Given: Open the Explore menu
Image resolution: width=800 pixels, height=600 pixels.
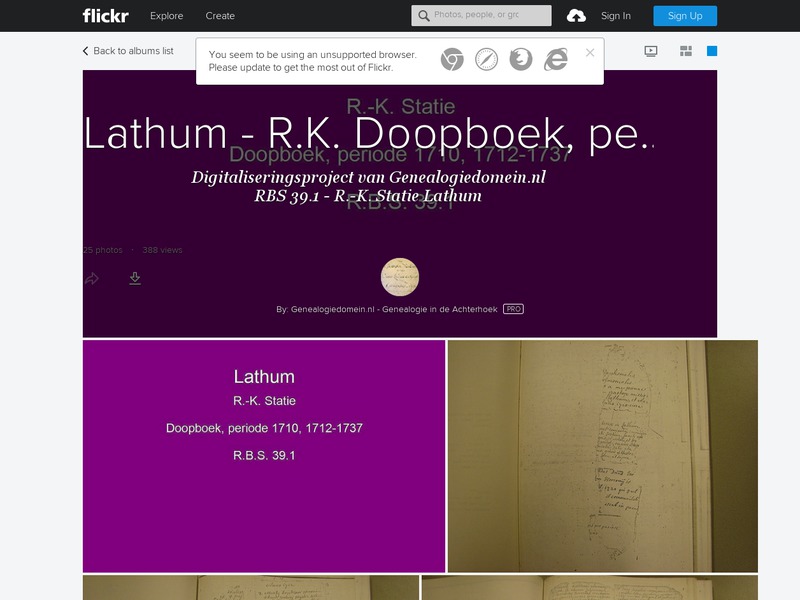Looking at the screenshot, I should [x=166, y=15].
